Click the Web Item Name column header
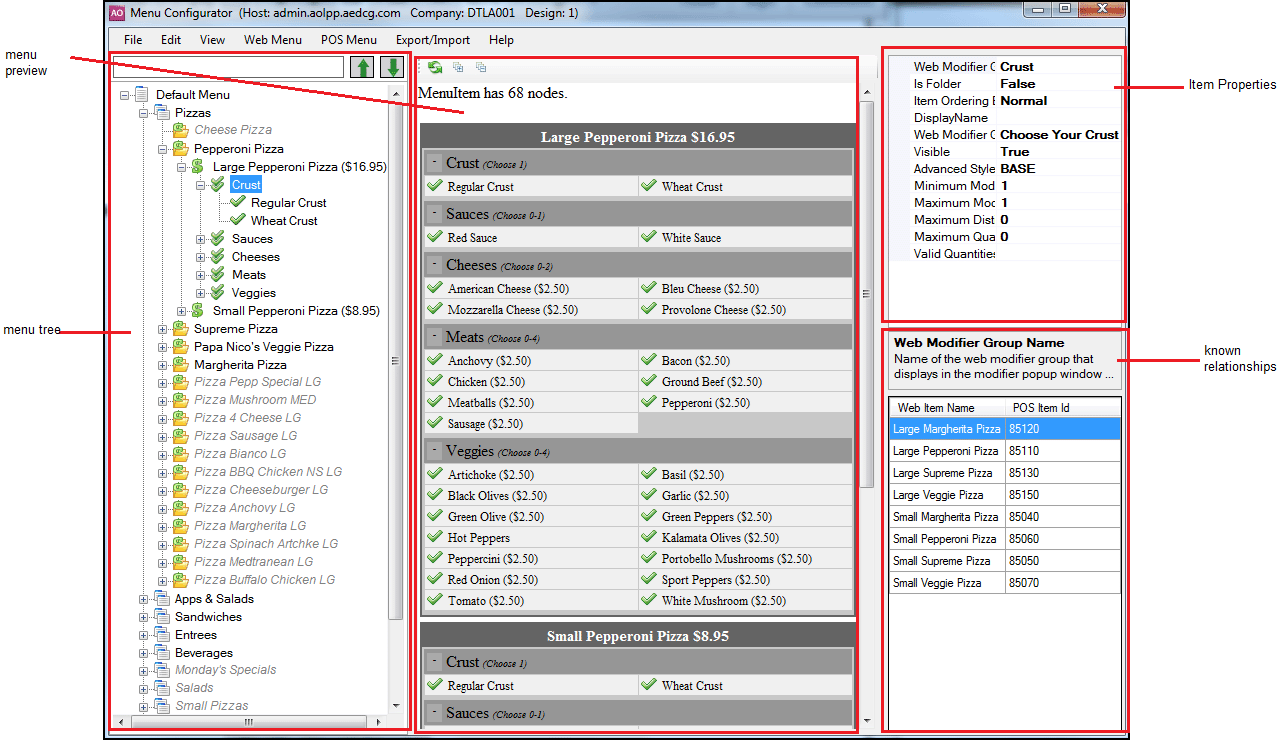Viewport: 1281px width, 740px height. pos(947,407)
